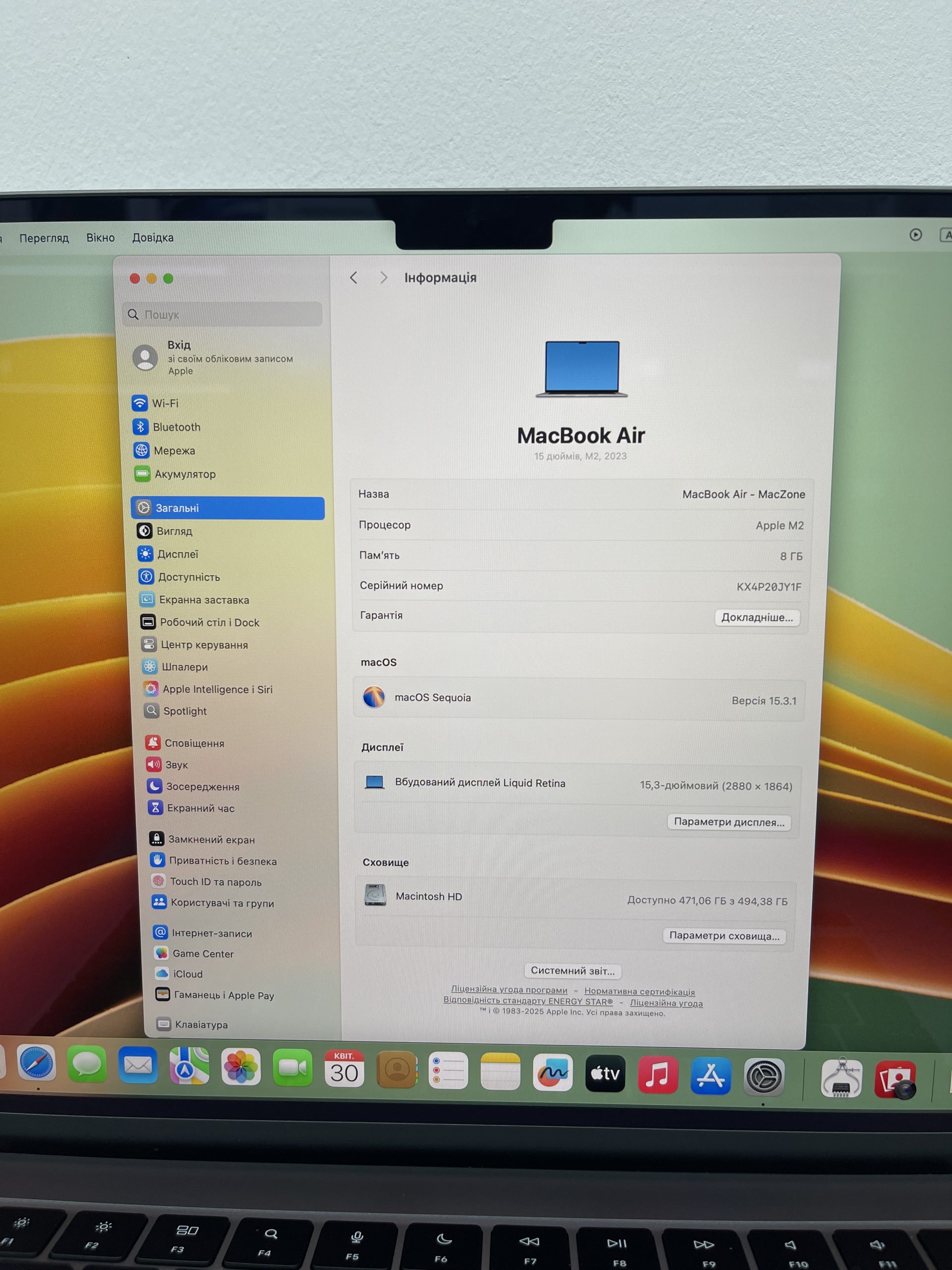Open Freeform from the Dock

coord(553,1072)
